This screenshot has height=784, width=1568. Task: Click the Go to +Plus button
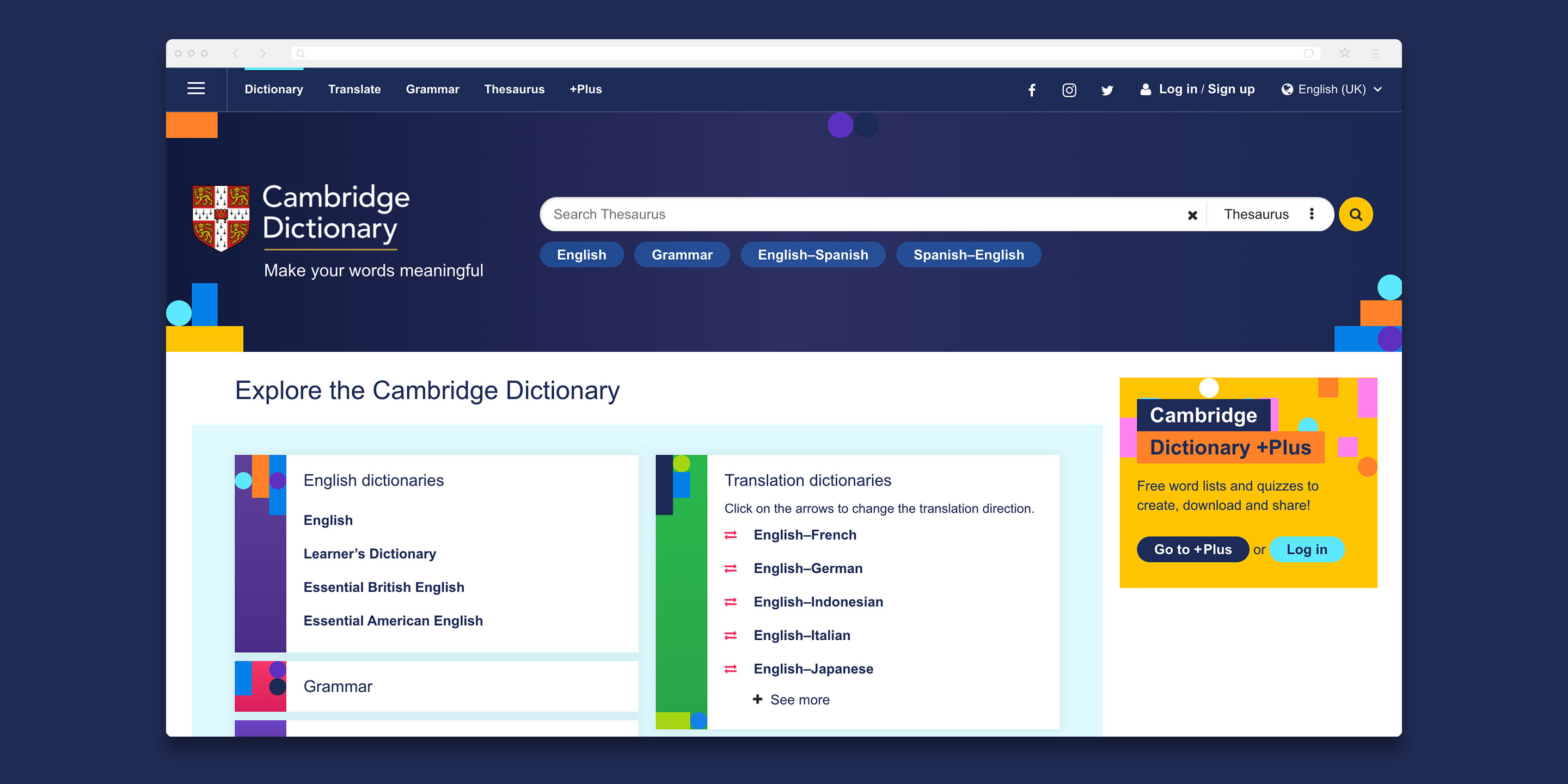1192,549
